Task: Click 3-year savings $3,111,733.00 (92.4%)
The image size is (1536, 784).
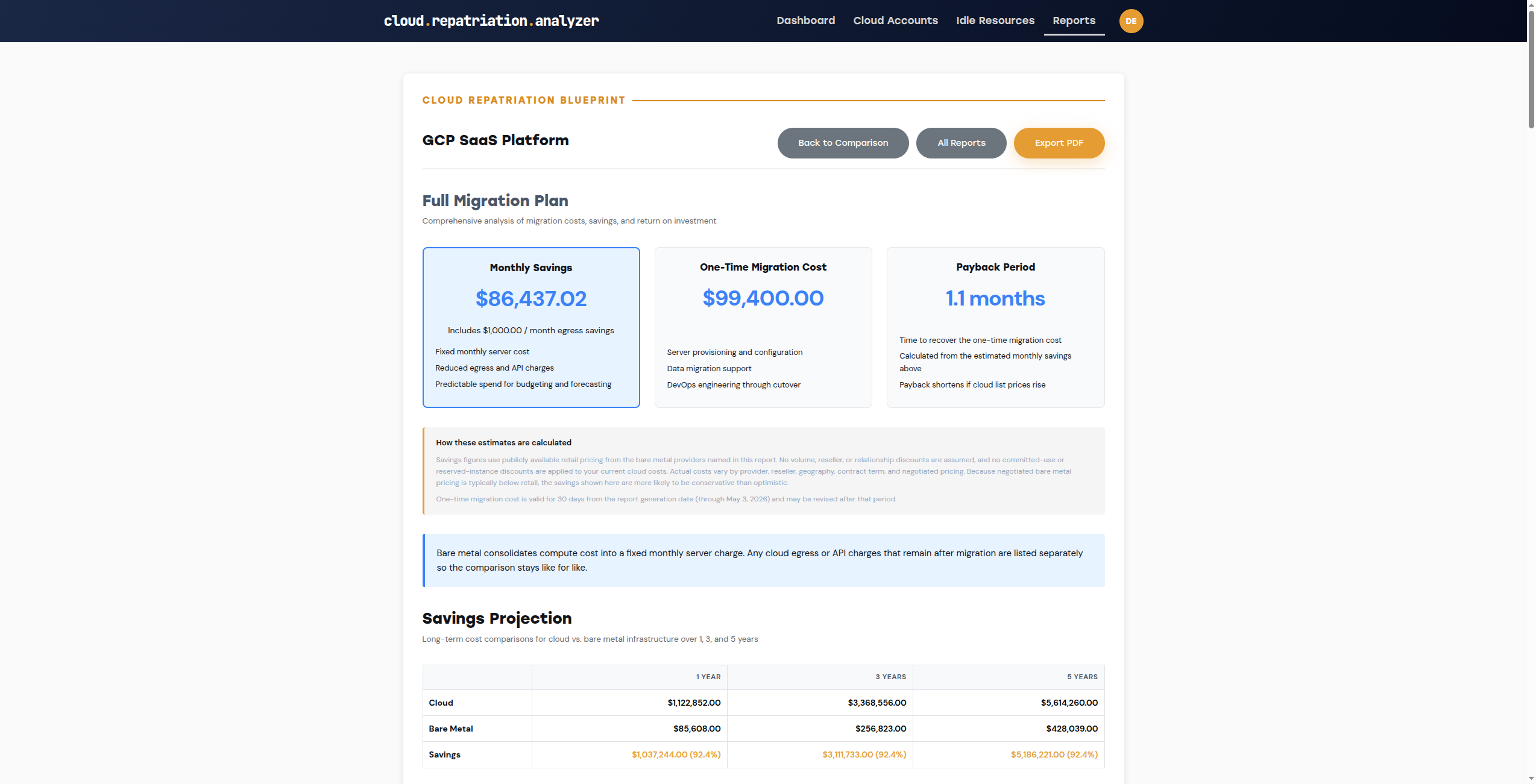Action: pos(864,754)
